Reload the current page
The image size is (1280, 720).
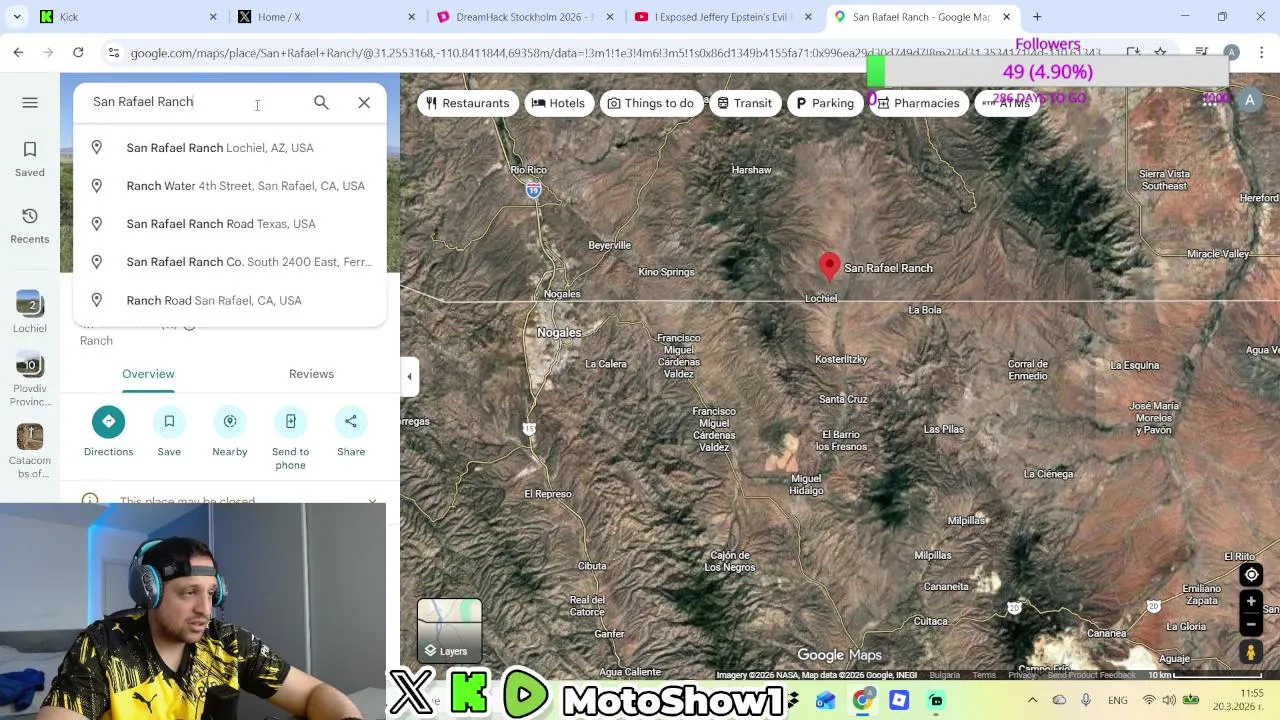(78, 52)
